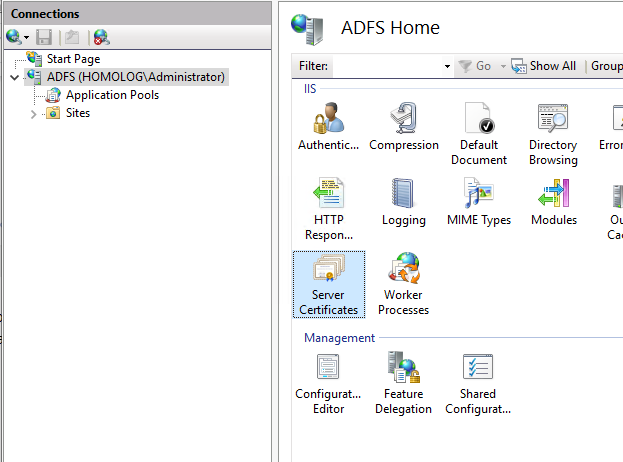Open Configuration Editor
The height and width of the screenshot is (462, 623).
coord(328,384)
